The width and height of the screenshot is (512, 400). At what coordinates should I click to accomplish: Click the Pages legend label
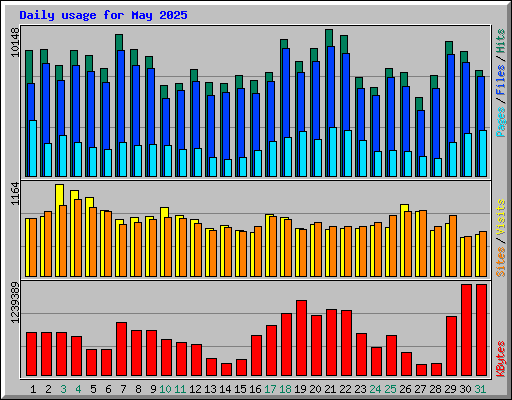coord(501,122)
